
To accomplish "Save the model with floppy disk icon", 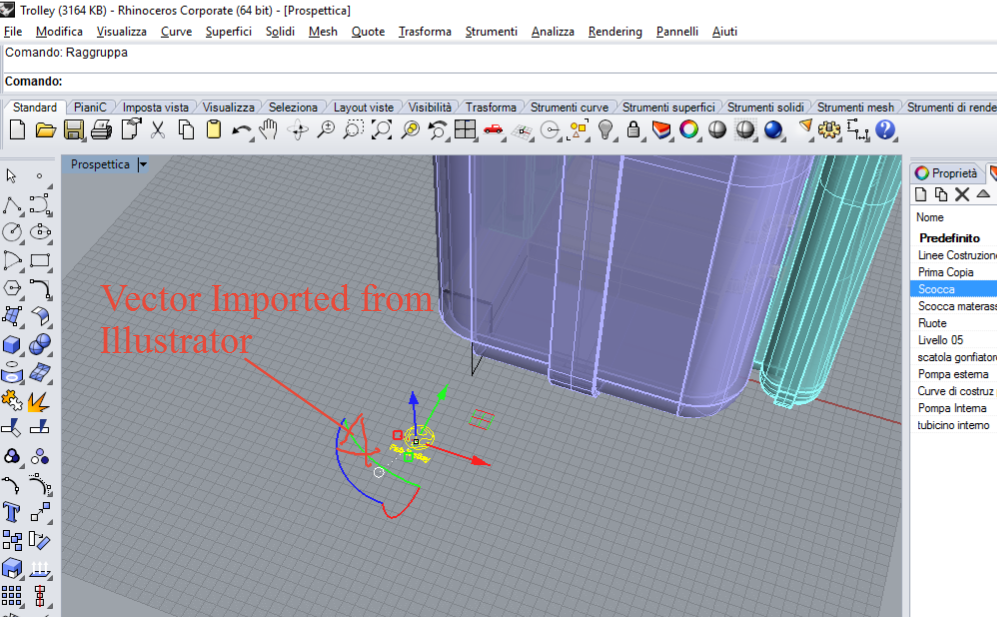I will [73, 130].
